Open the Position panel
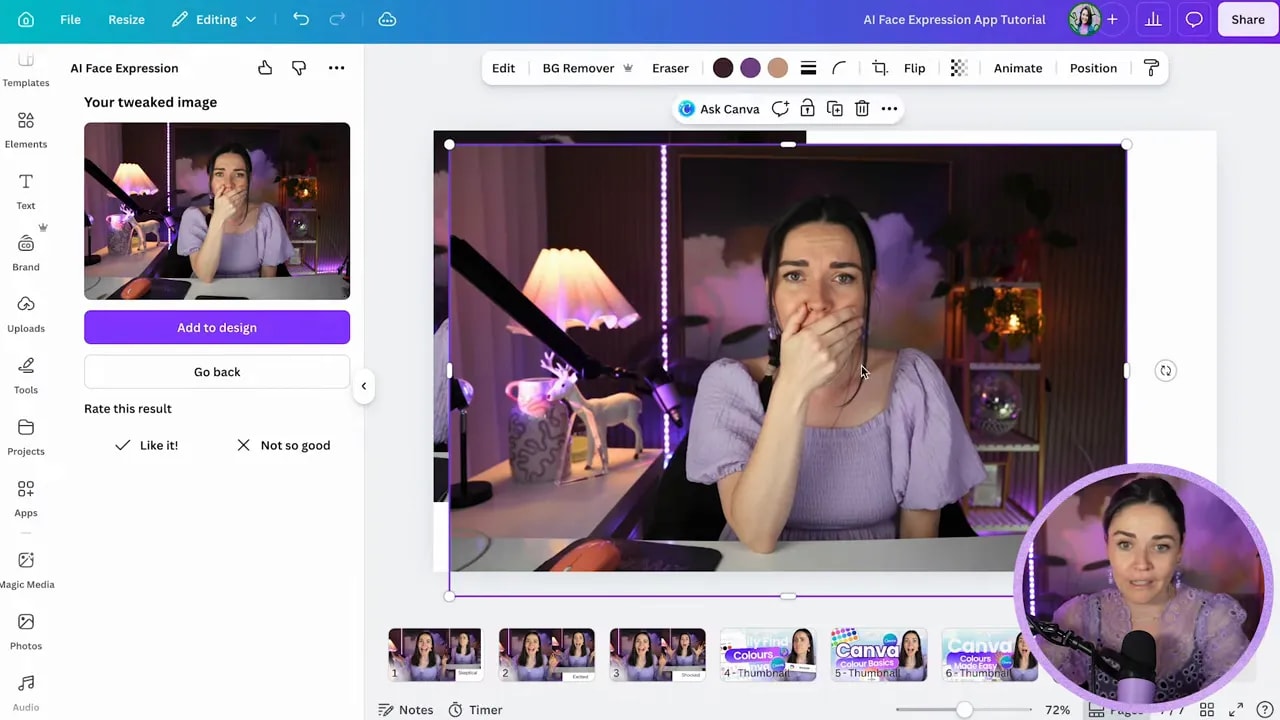This screenshot has width=1280, height=720. tap(1093, 68)
